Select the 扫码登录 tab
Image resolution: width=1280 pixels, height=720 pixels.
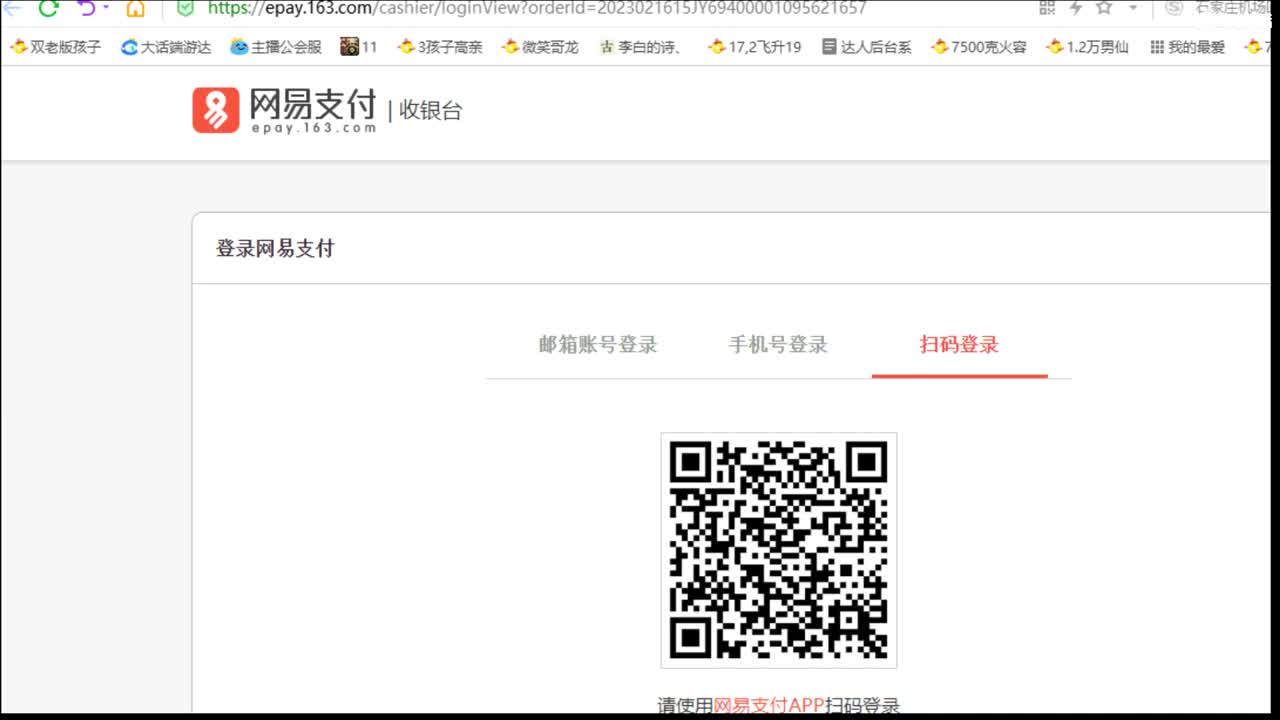coord(959,345)
